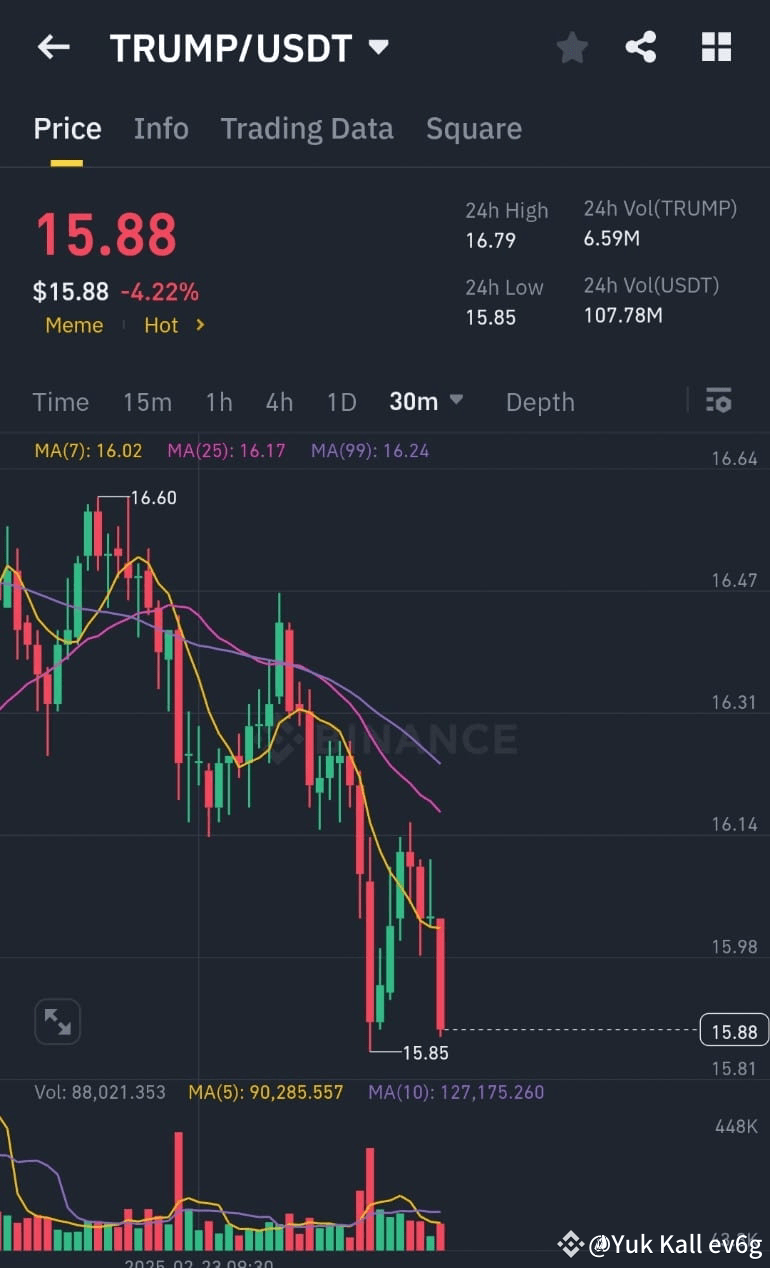Select the Hot category arrow icon
770x1268 pixels.
click(x=197, y=325)
